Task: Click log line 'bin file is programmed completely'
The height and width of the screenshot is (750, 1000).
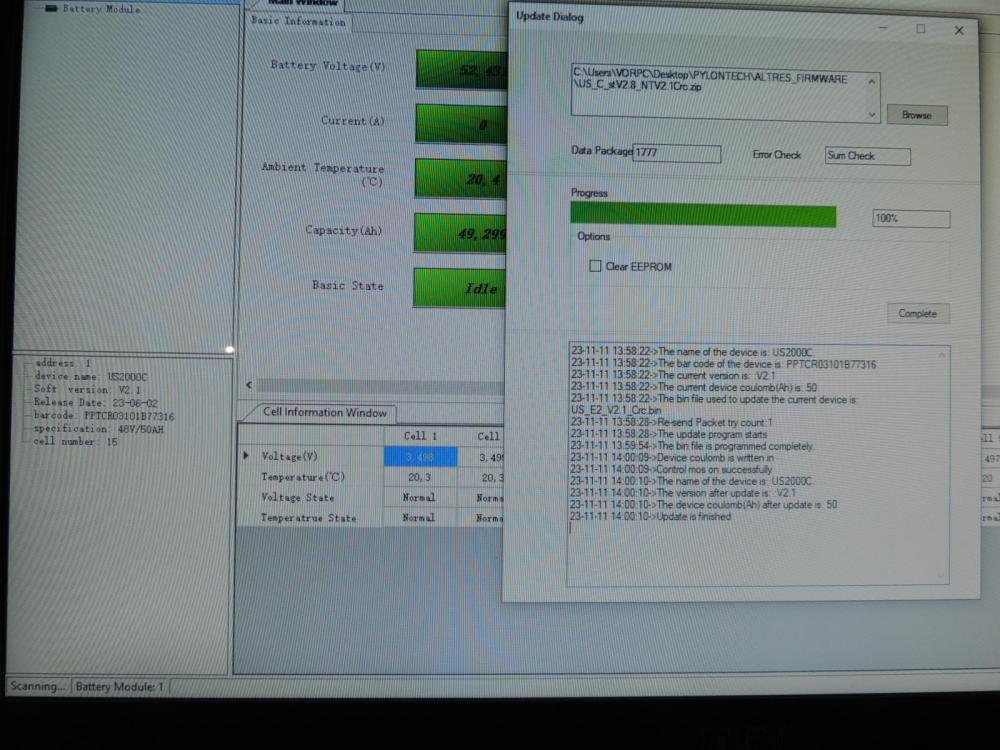Action: coord(692,446)
